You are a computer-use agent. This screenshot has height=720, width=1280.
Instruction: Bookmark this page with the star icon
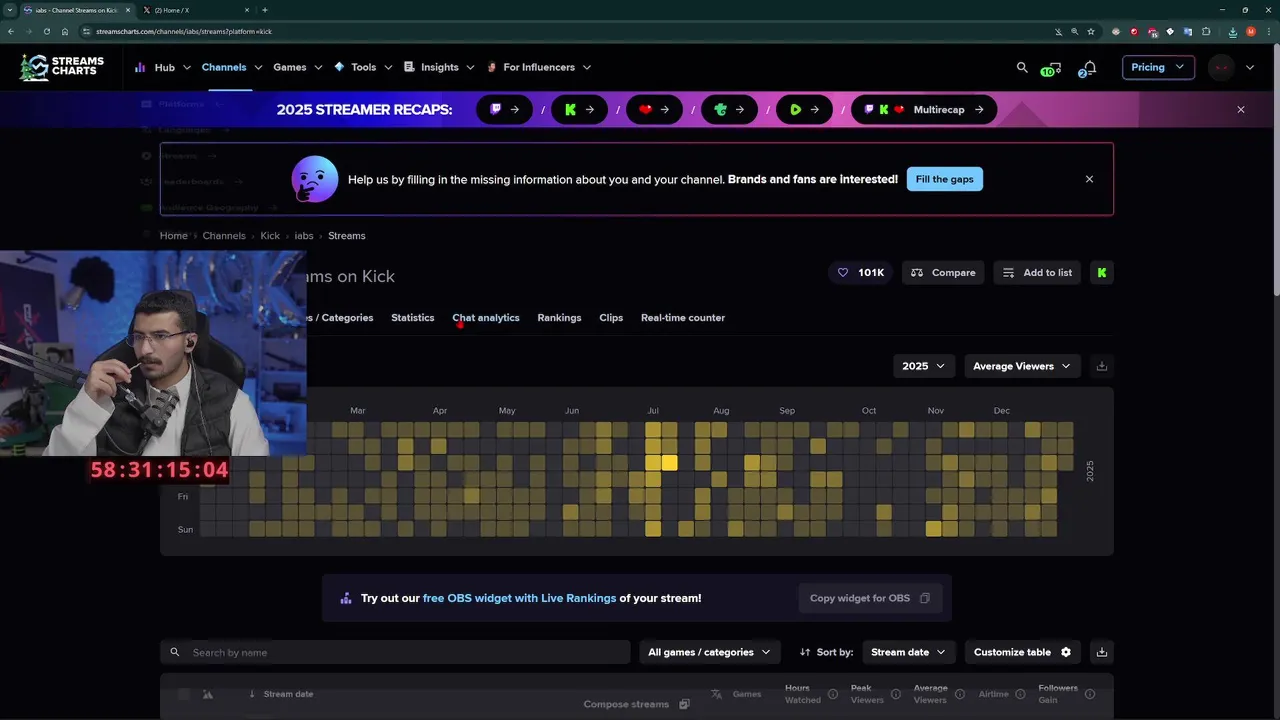click(x=1091, y=31)
